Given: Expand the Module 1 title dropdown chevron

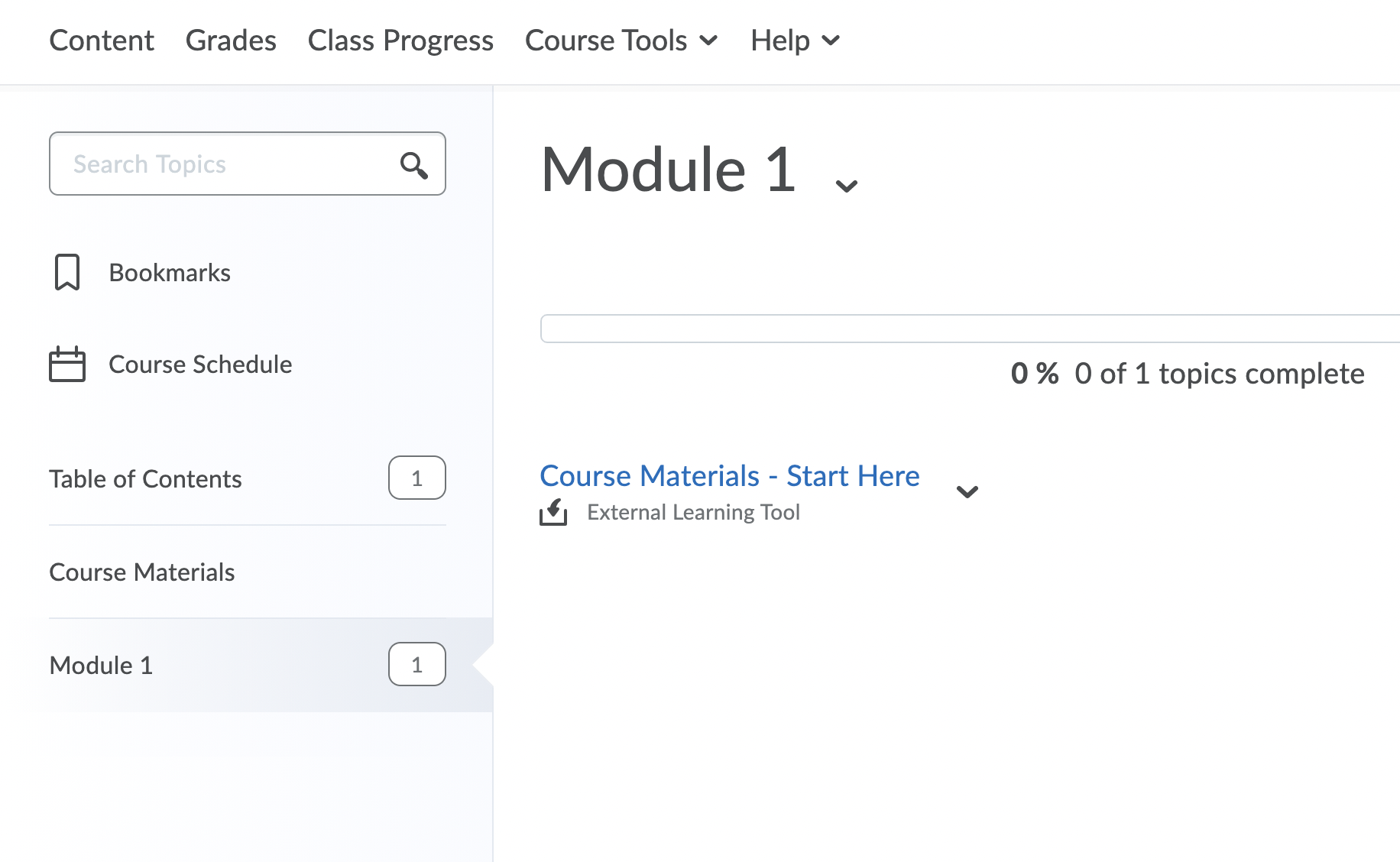Looking at the screenshot, I should [x=846, y=186].
